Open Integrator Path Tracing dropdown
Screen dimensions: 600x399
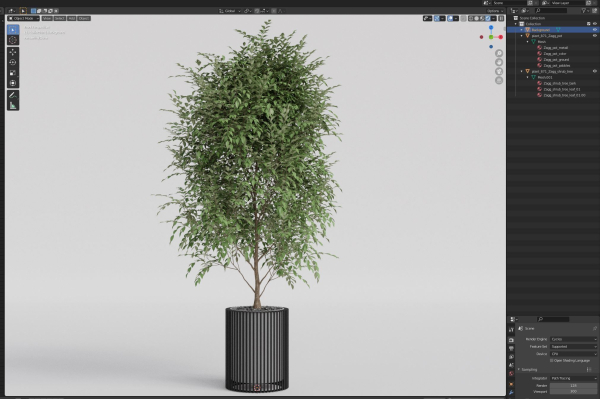click(x=573, y=378)
